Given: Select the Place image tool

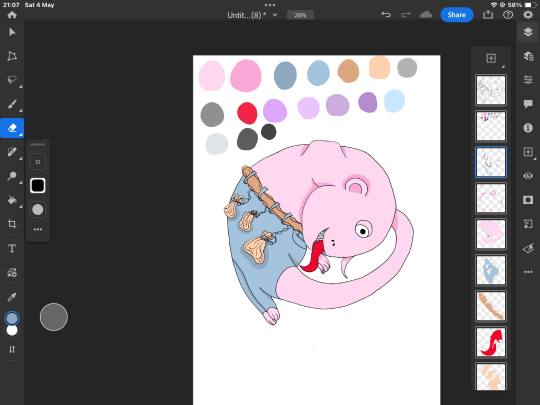Looking at the screenshot, I should click(x=12, y=272).
